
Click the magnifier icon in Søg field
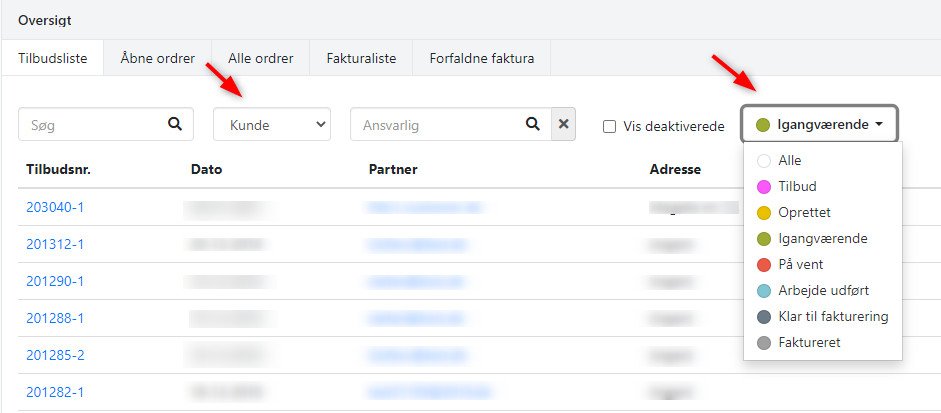coord(175,125)
